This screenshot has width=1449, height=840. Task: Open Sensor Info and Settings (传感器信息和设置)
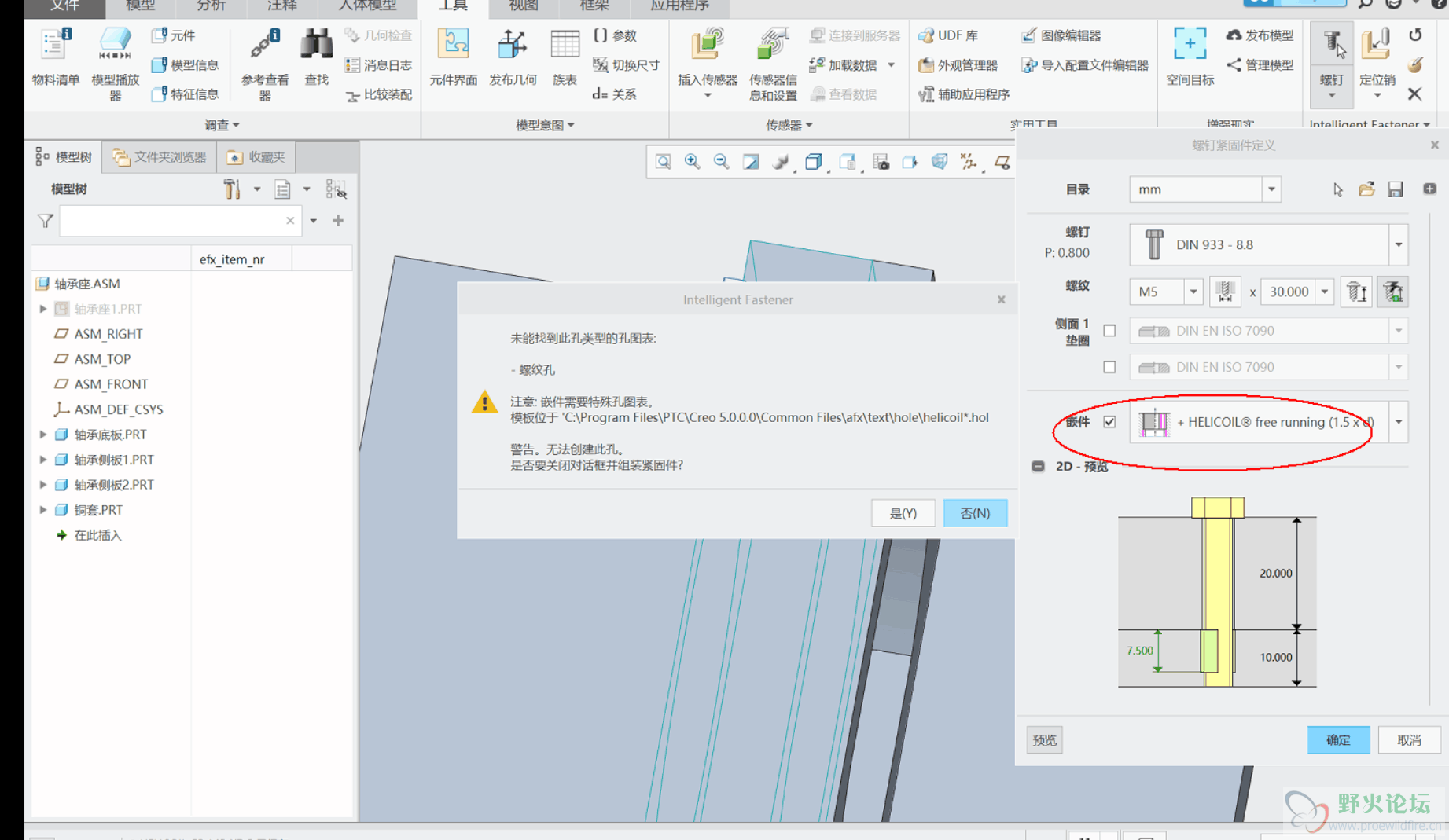(x=773, y=63)
